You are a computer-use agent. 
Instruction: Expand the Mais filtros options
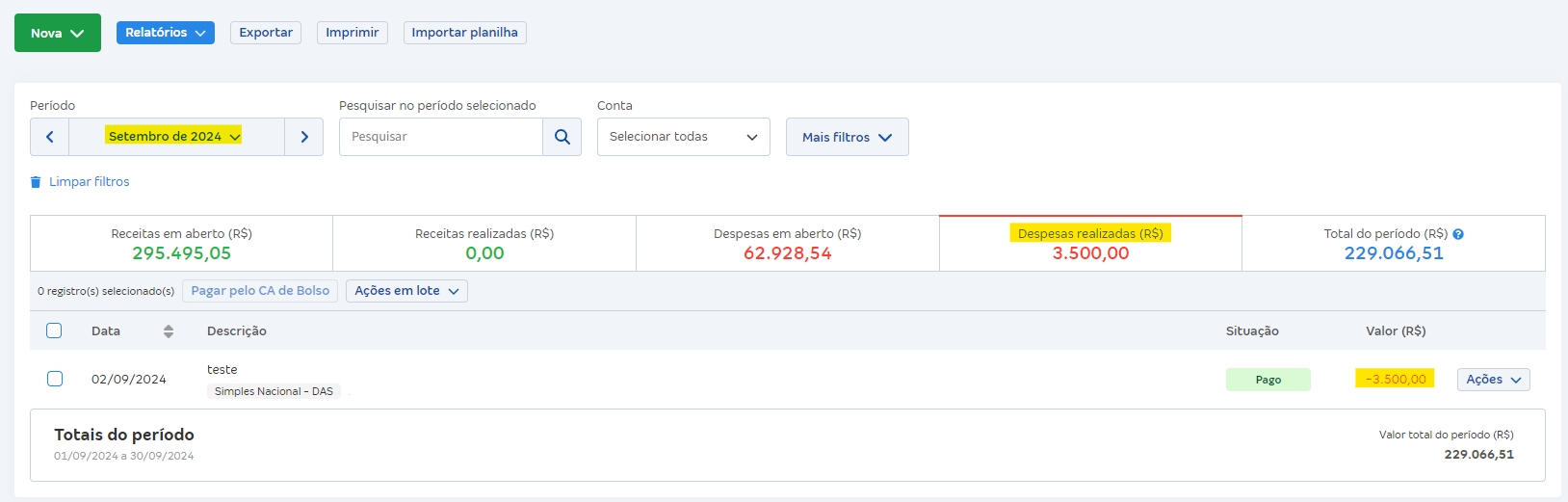pyautogui.click(x=847, y=137)
